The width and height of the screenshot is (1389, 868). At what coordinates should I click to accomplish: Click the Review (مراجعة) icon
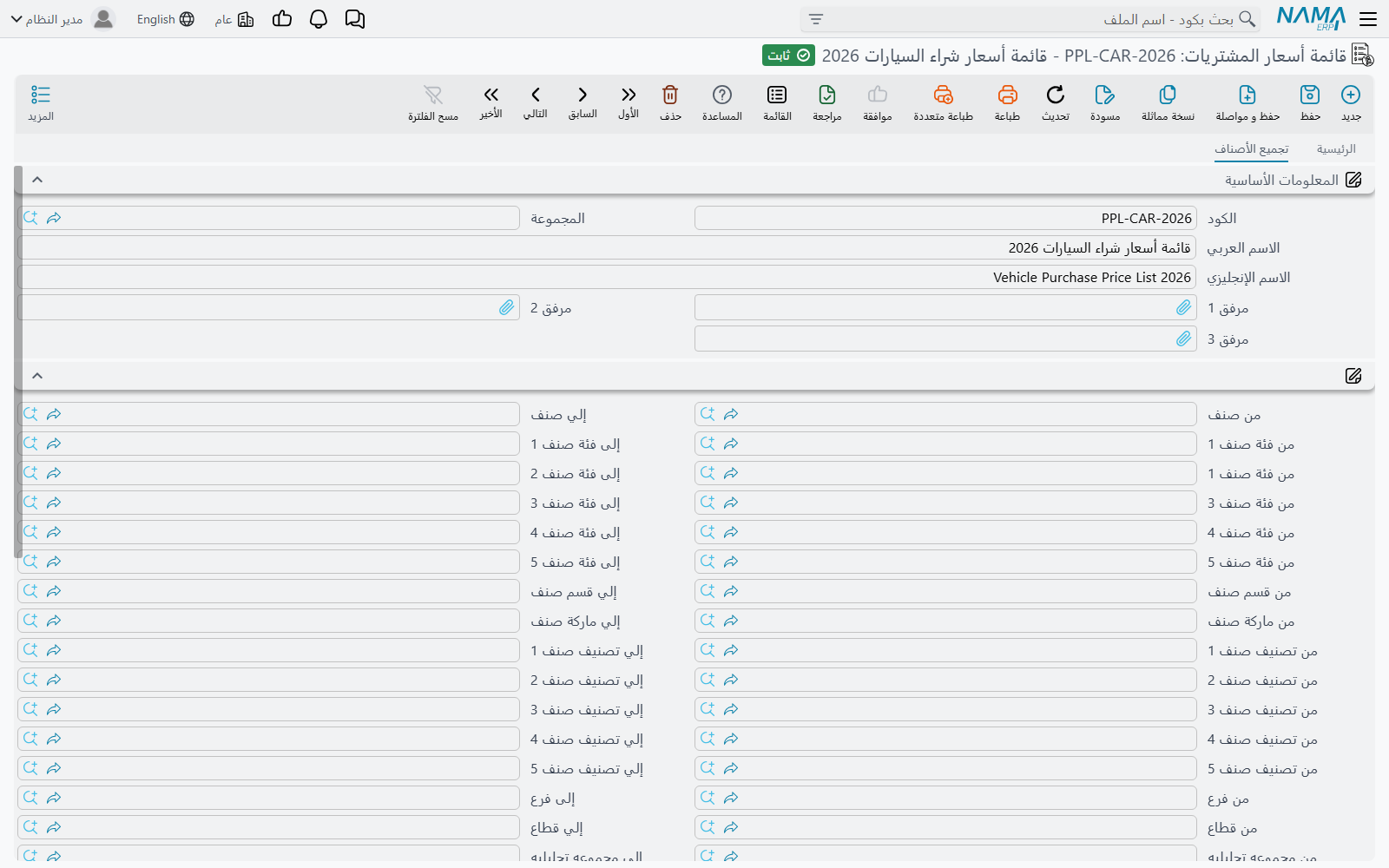pyautogui.click(x=827, y=95)
